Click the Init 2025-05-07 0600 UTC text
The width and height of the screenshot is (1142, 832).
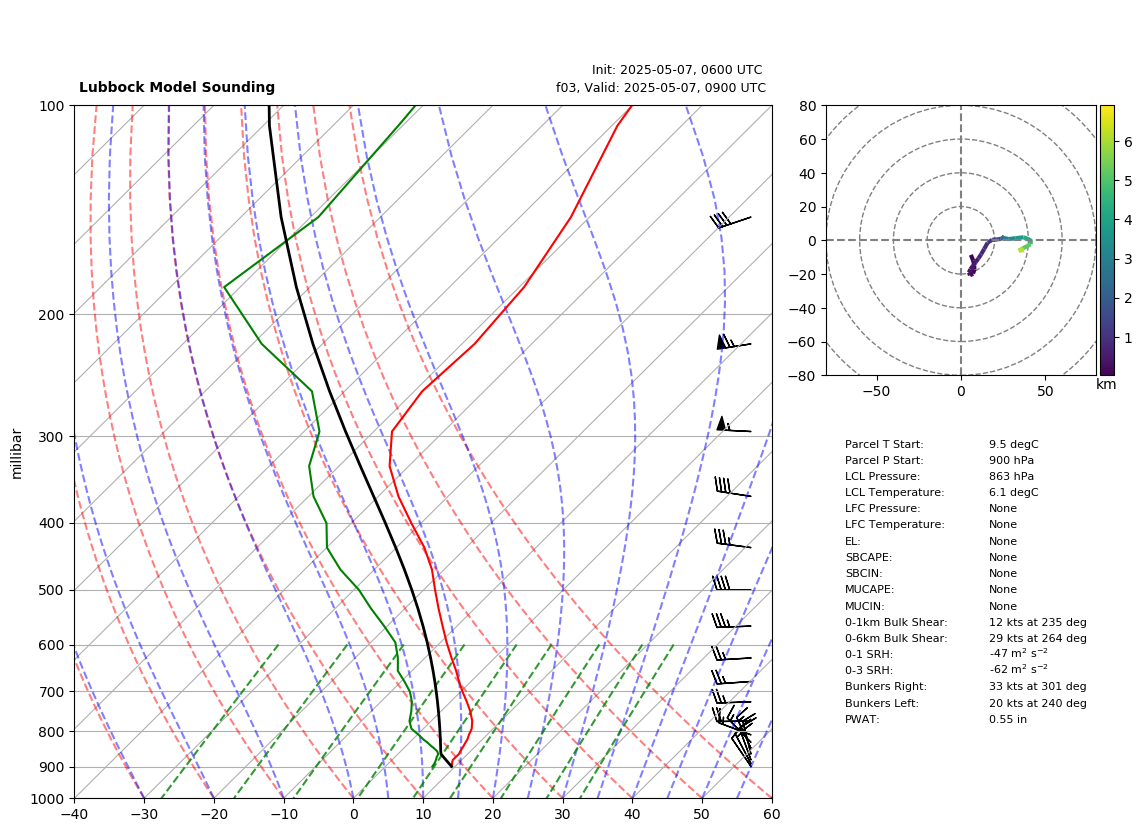[x=677, y=70]
